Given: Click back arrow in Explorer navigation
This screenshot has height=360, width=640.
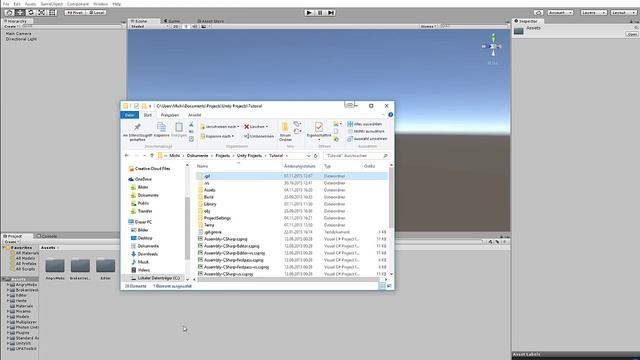Looking at the screenshot, I should (x=127, y=156).
